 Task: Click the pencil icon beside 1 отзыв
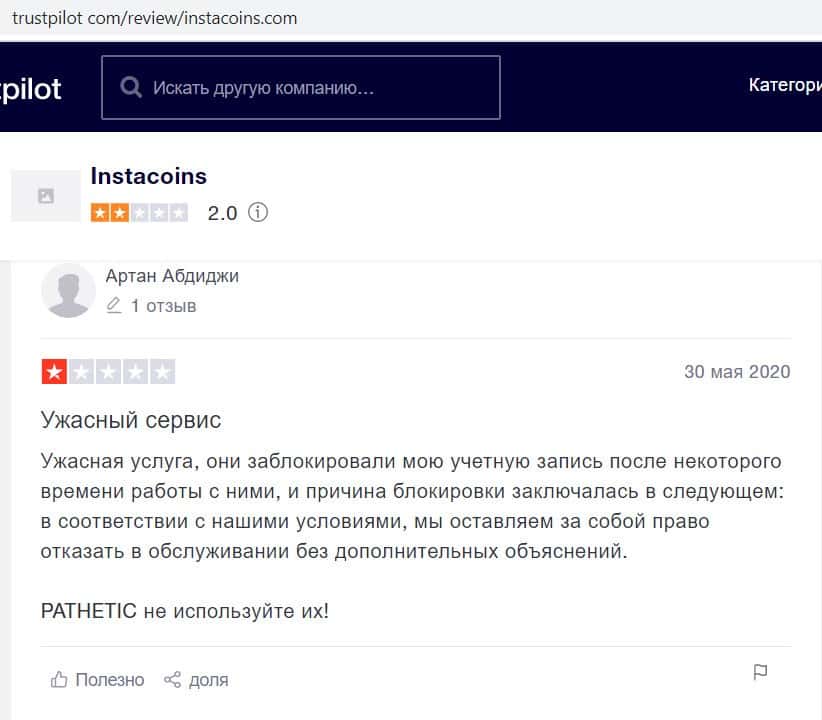[114, 305]
